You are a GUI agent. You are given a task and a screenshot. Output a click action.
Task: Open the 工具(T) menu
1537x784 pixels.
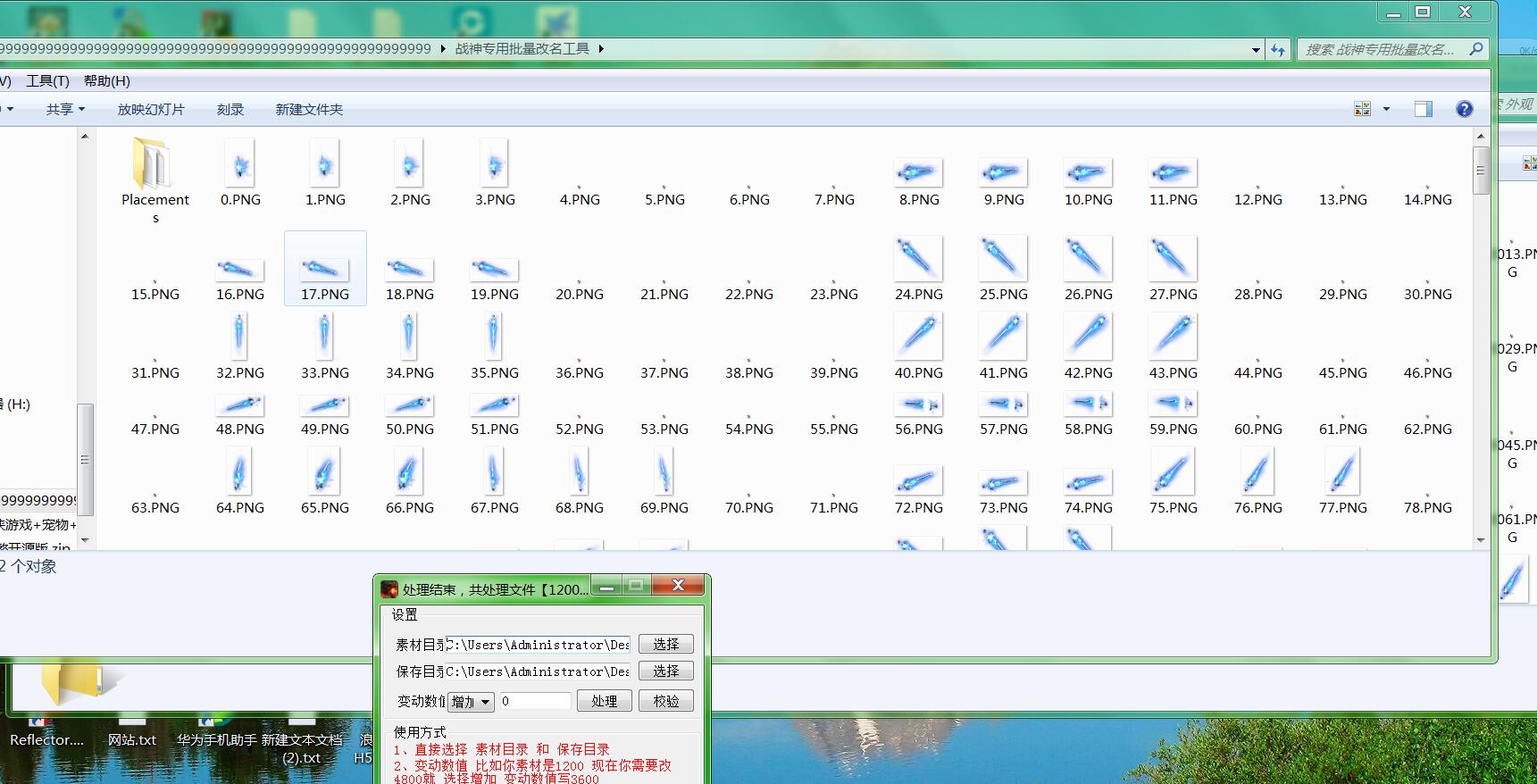pyautogui.click(x=47, y=80)
